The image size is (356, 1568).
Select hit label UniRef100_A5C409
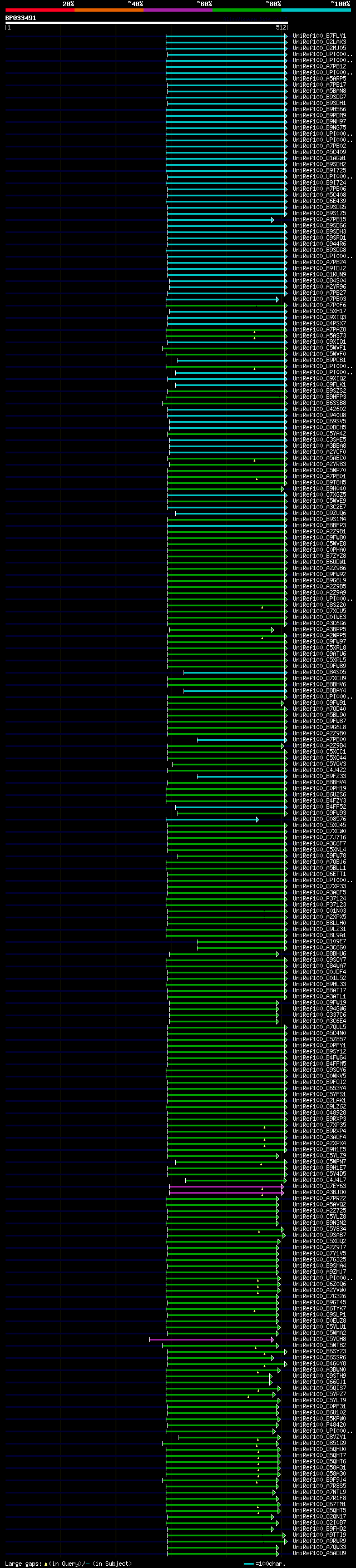[x=319, y=152]
